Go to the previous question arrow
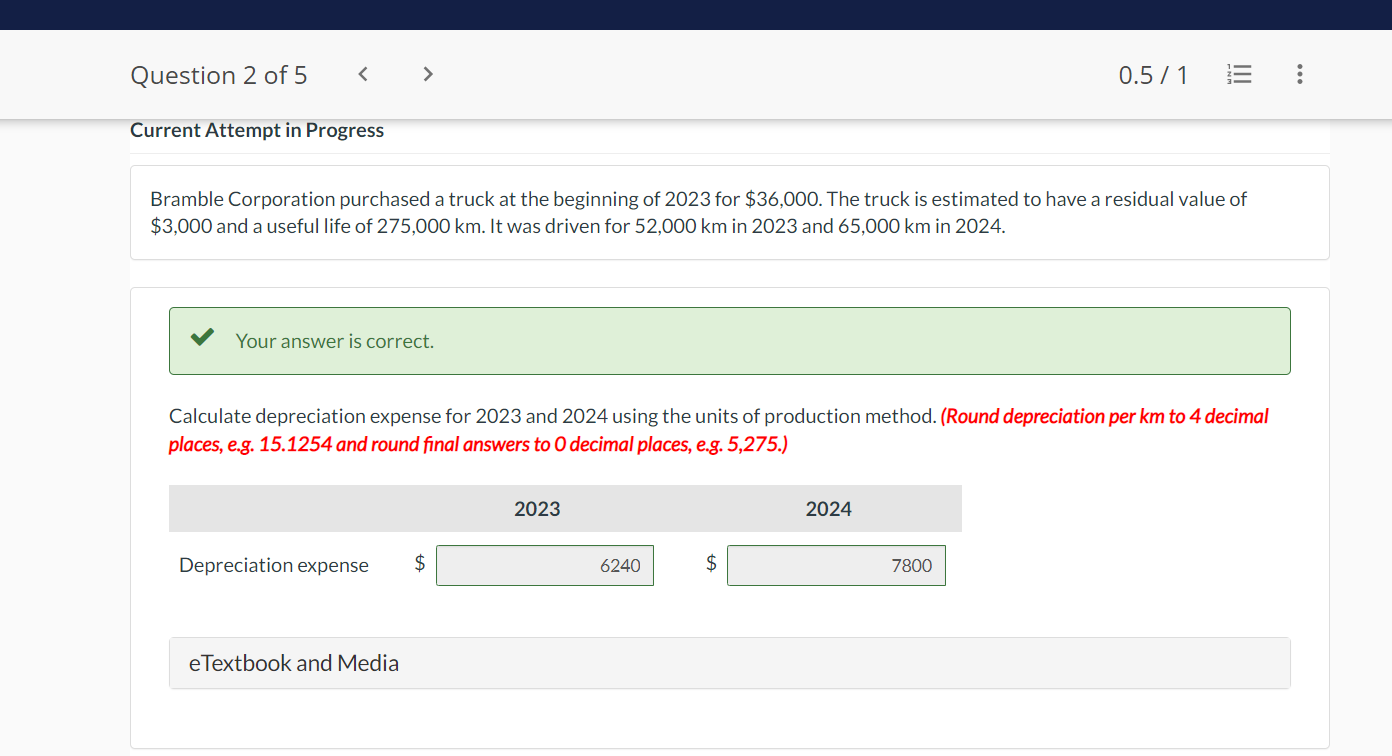The width and height of the screenshot is (1392, 756). coord(363,74)
